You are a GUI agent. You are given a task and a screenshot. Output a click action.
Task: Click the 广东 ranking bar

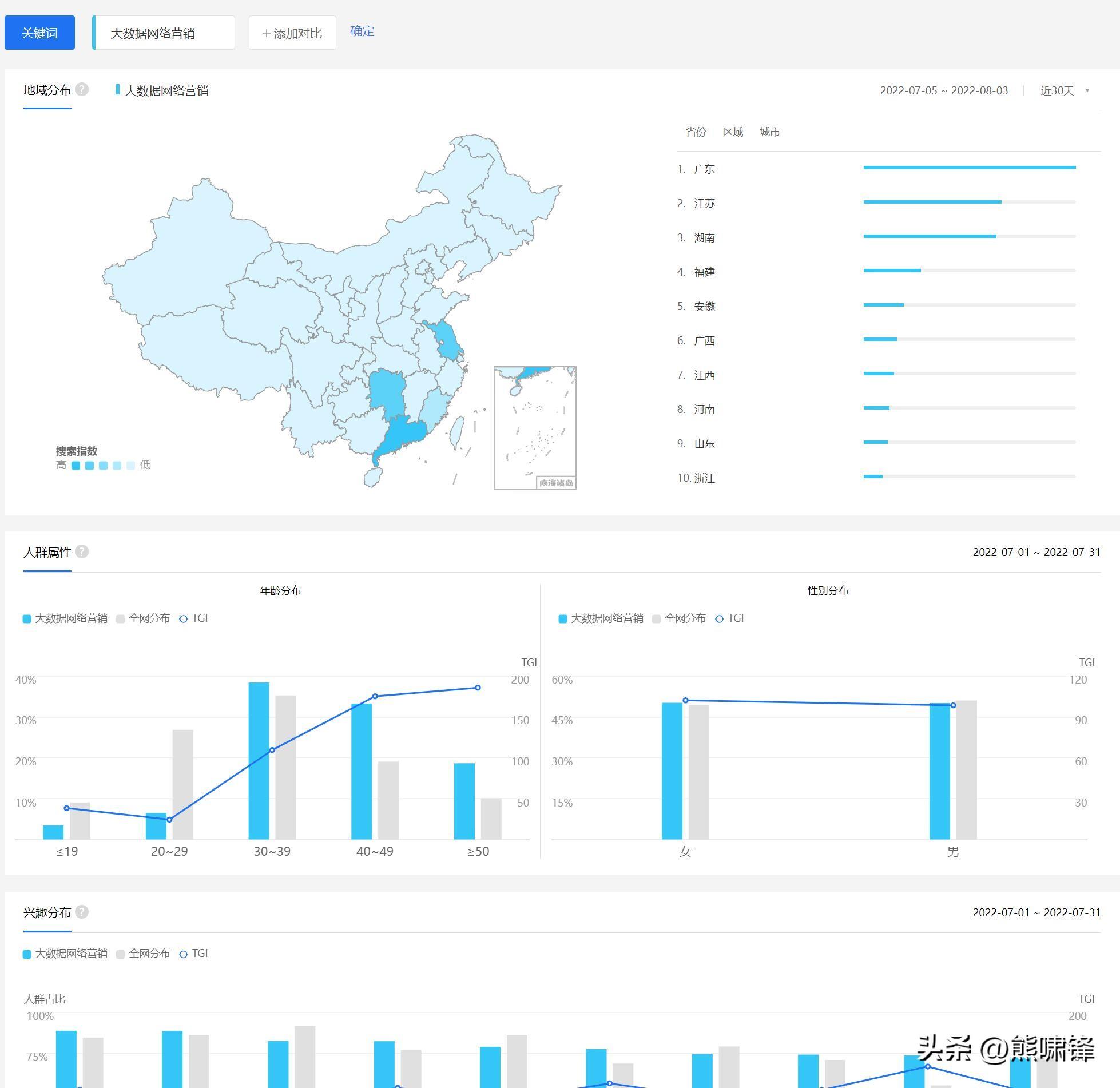pyautogui.click(x=970, y=168)
